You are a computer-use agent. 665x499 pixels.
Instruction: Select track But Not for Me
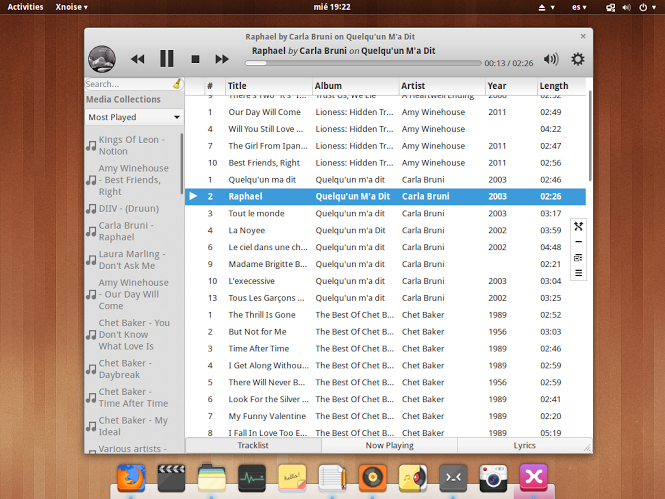coord(386,332)
